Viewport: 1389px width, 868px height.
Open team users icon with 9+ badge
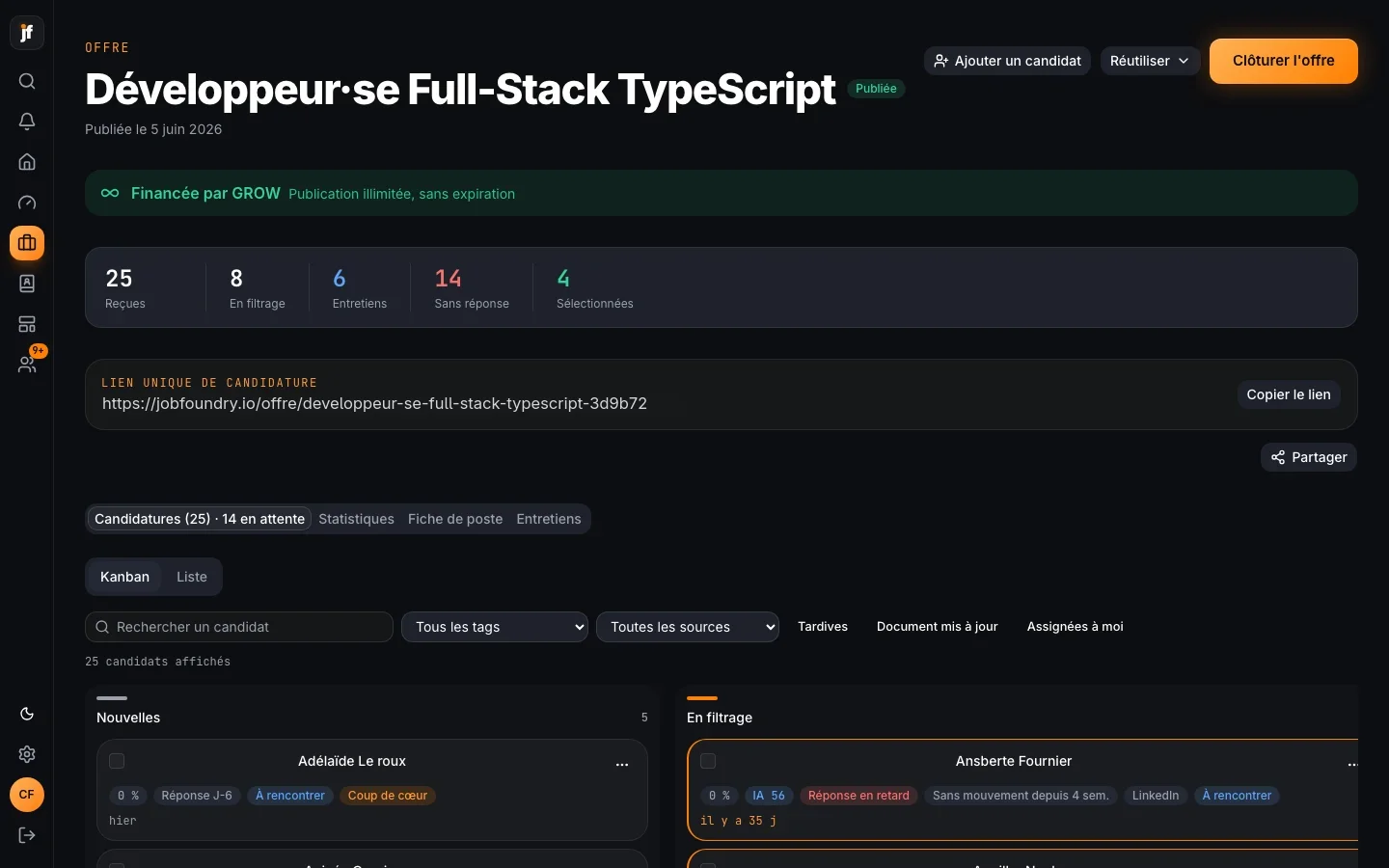[x=27, y=365]
